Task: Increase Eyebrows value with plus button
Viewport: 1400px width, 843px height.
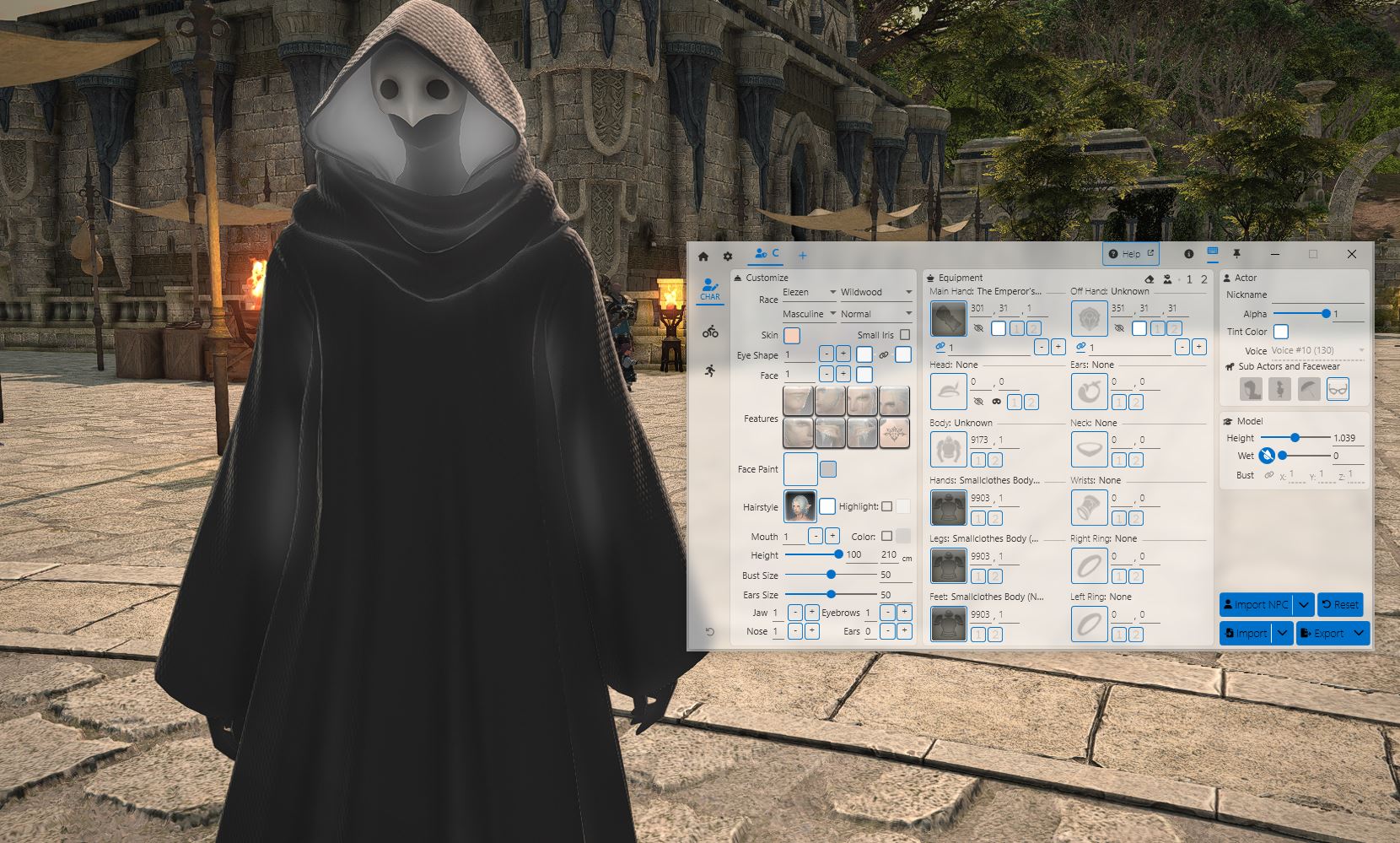Action: [904, 613]
